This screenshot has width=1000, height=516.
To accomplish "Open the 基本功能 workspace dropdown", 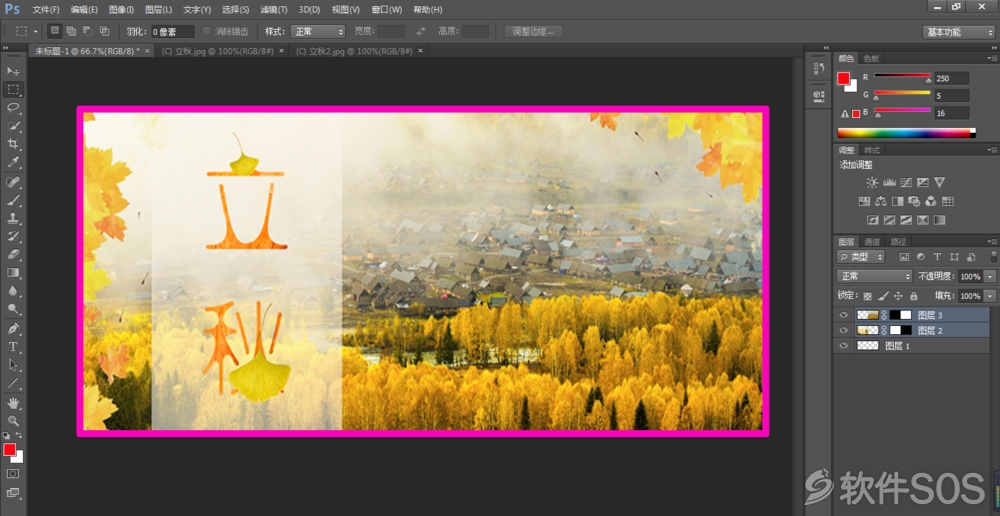I will 959,32.
